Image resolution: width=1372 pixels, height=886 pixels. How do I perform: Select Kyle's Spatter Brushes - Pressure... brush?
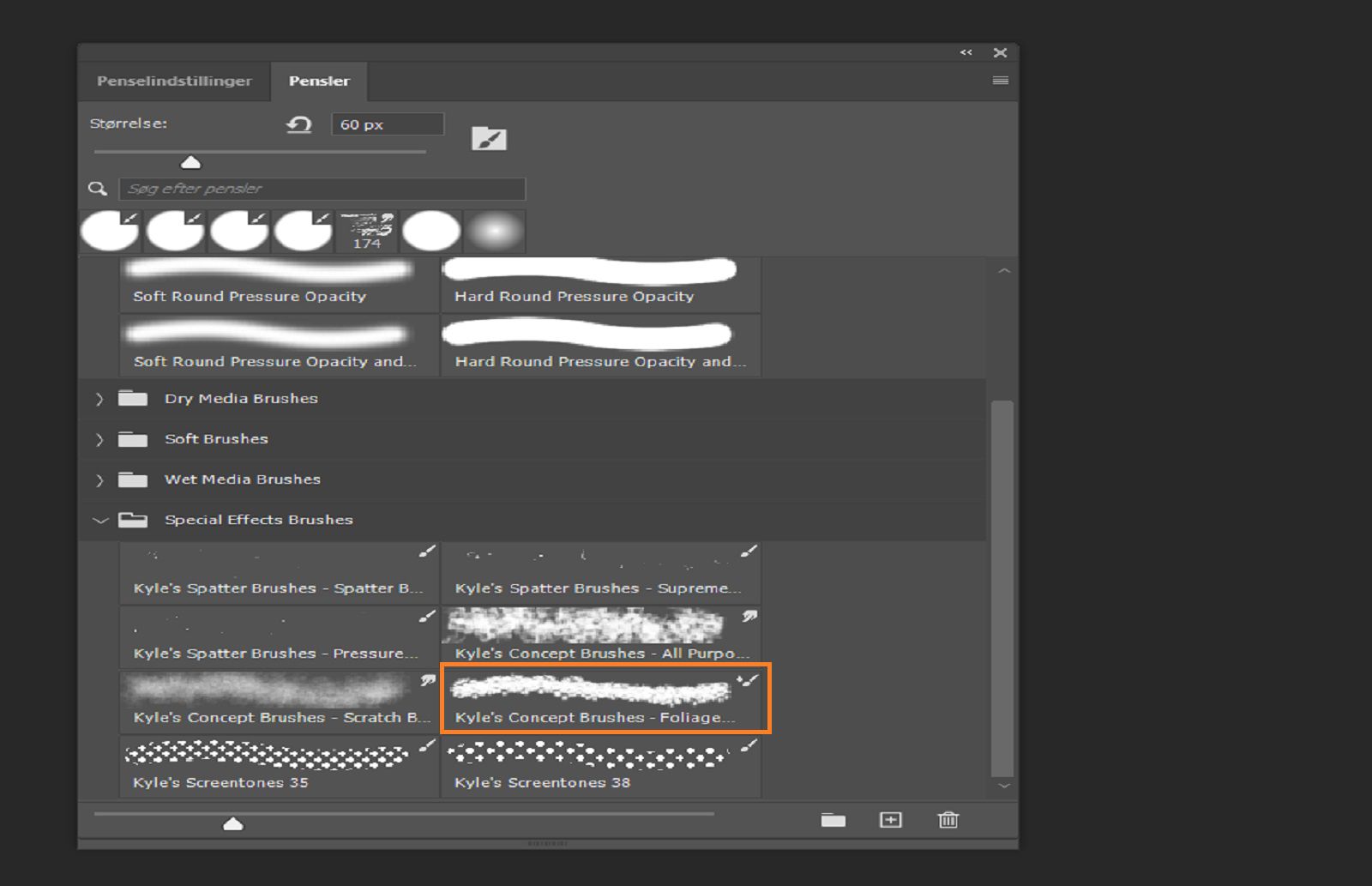click(x=279, y=637)
